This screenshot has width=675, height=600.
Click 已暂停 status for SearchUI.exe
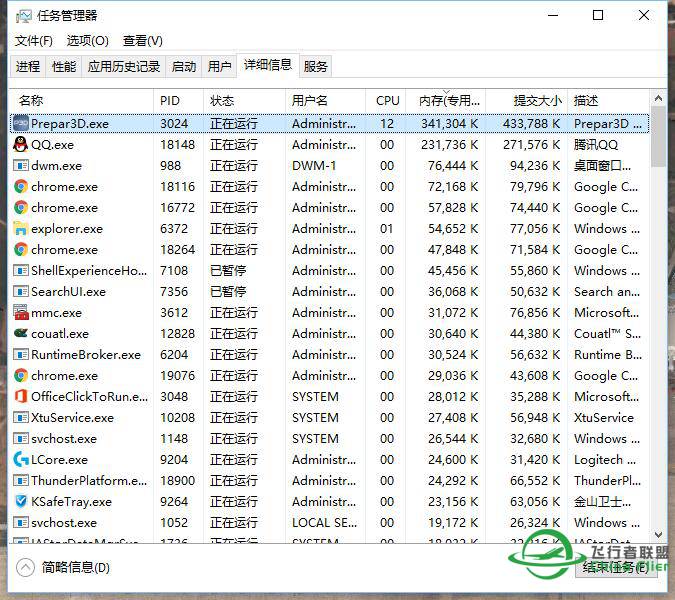pyautogui.click(x=228, y=291)
